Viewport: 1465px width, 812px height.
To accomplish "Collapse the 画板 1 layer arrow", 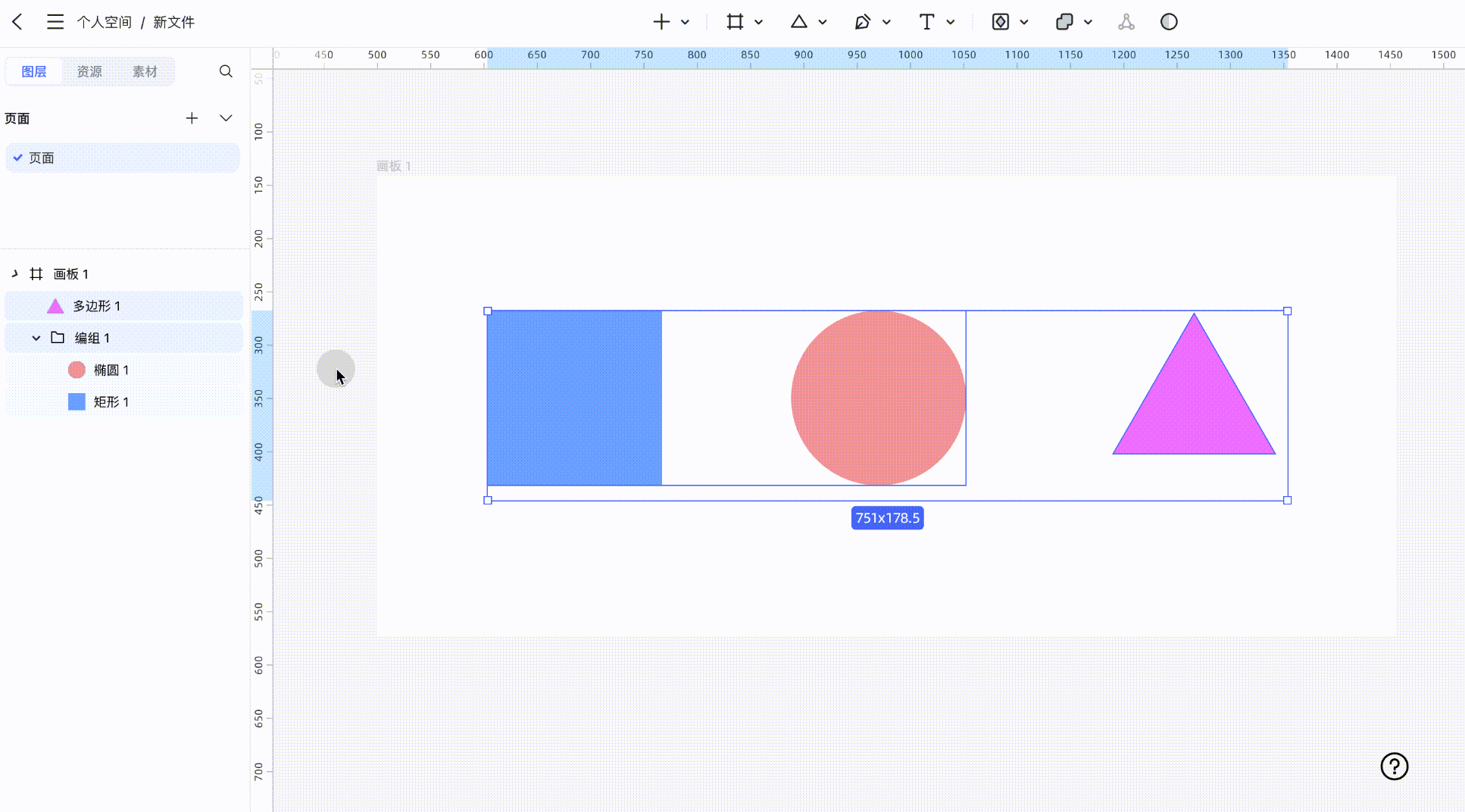I will [x=14, y=273].
